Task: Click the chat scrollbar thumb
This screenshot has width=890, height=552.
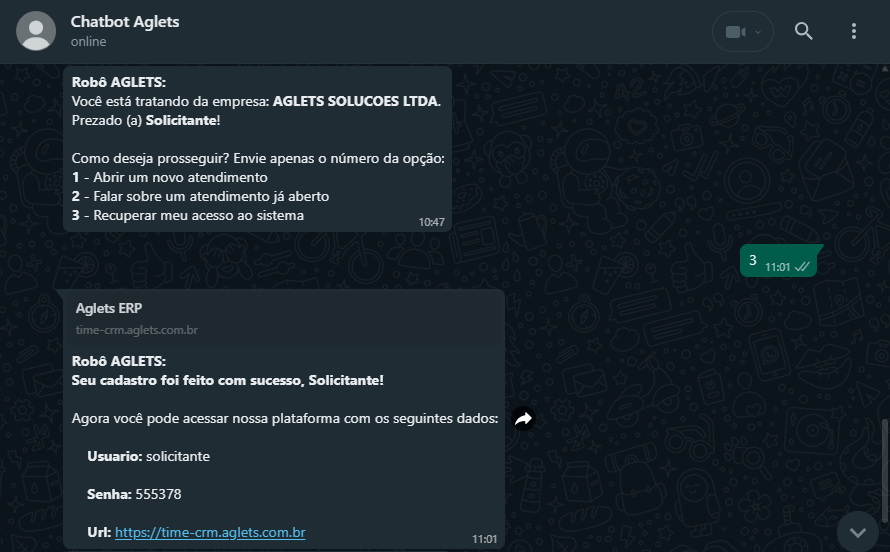Action: (x=884, y=471)
